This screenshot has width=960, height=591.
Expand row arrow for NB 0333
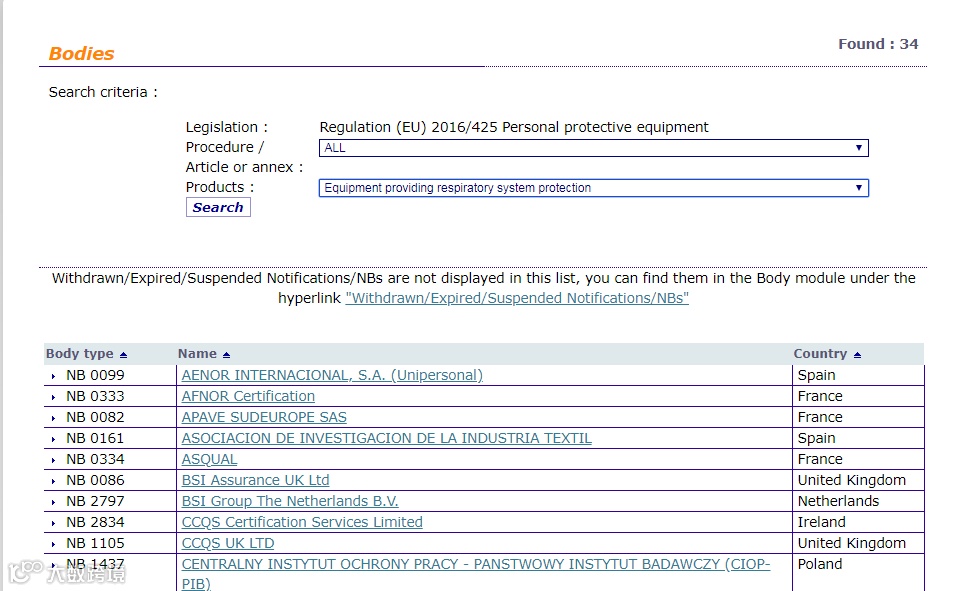pyautogui.click(x=54, y=397)
